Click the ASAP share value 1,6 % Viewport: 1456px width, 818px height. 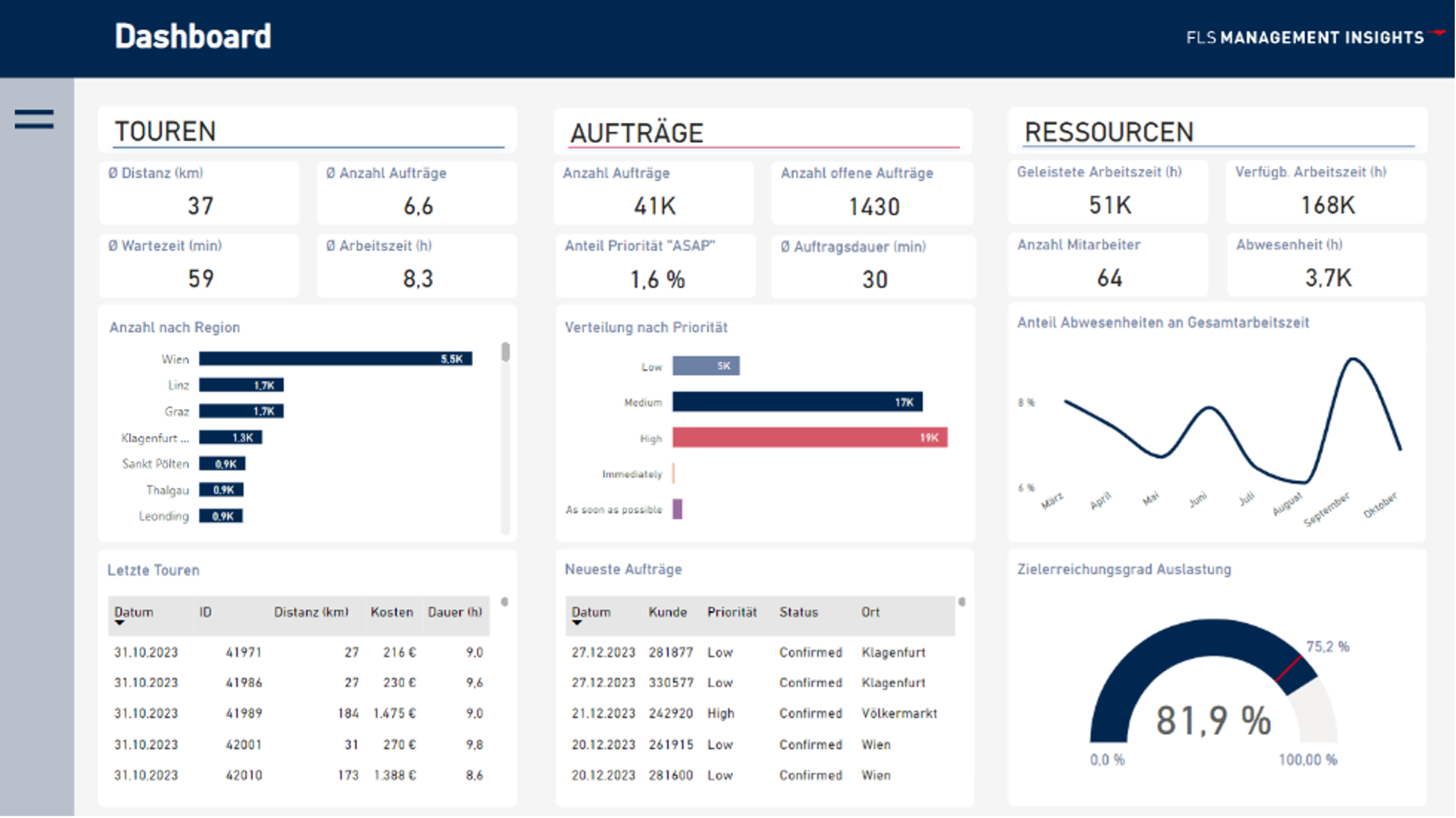pyautogui.click(x=657, y=279)
